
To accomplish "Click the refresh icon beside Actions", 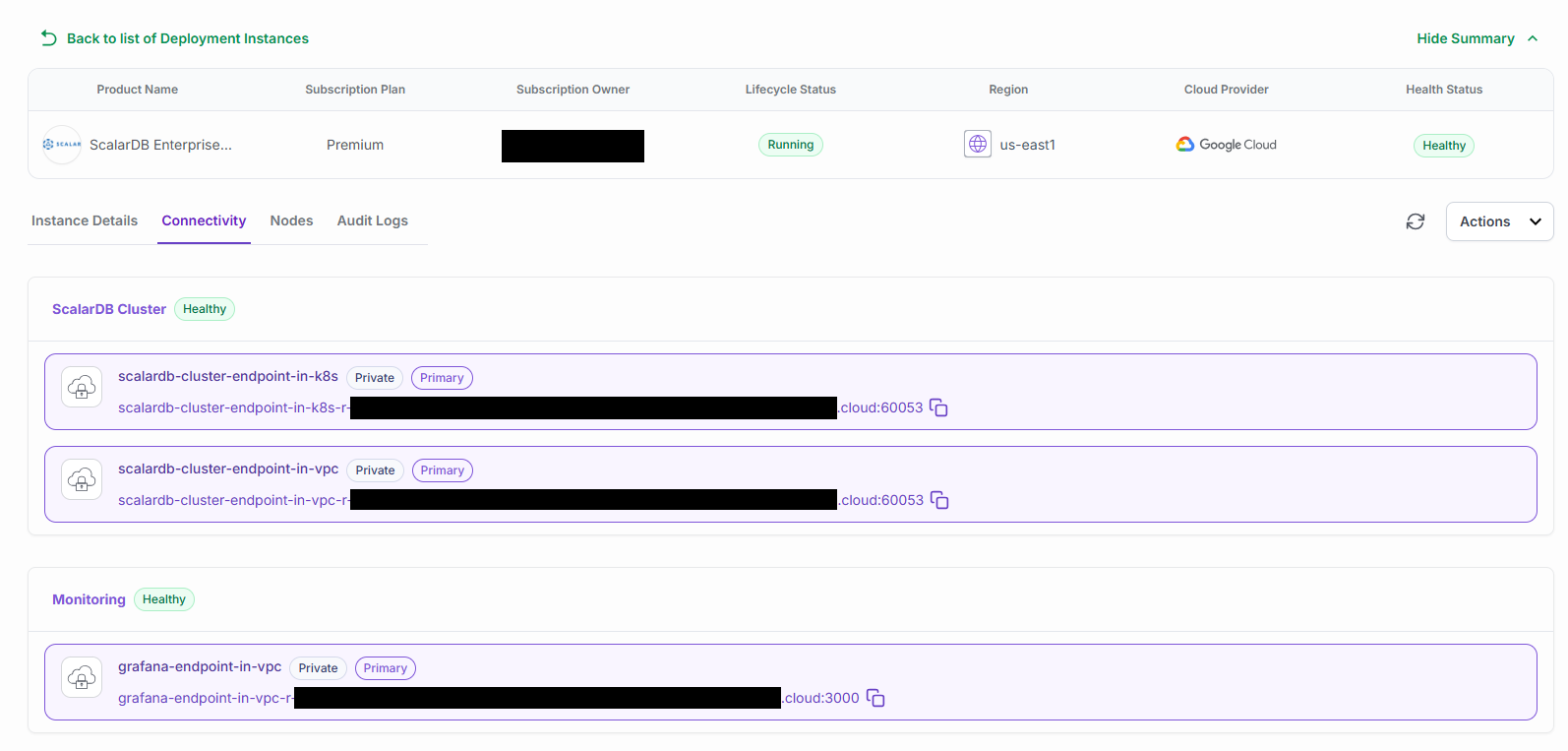I will click(x=1415, y=221).
